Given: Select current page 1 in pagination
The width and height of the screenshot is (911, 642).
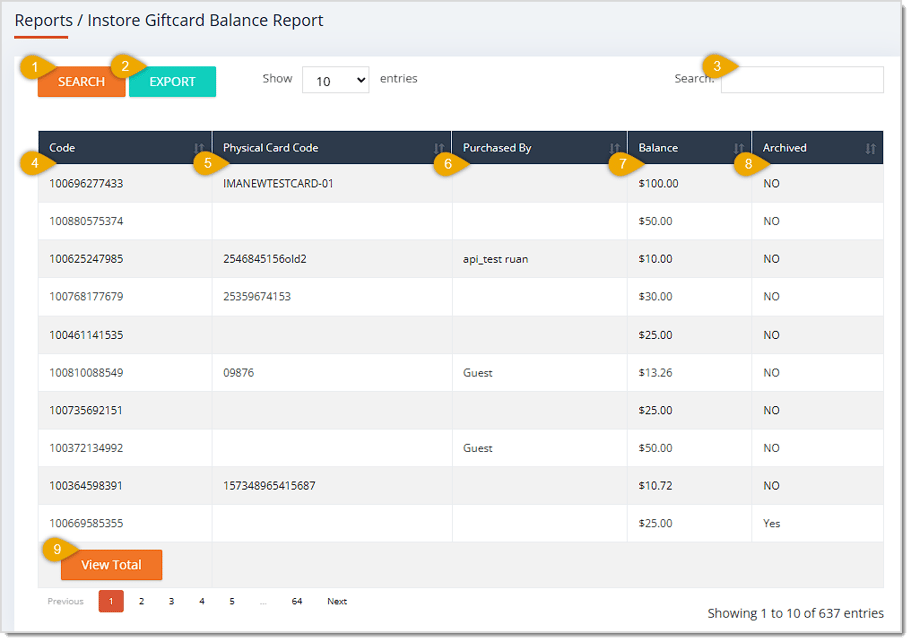Looking at the screenshot, I should 111,601.
